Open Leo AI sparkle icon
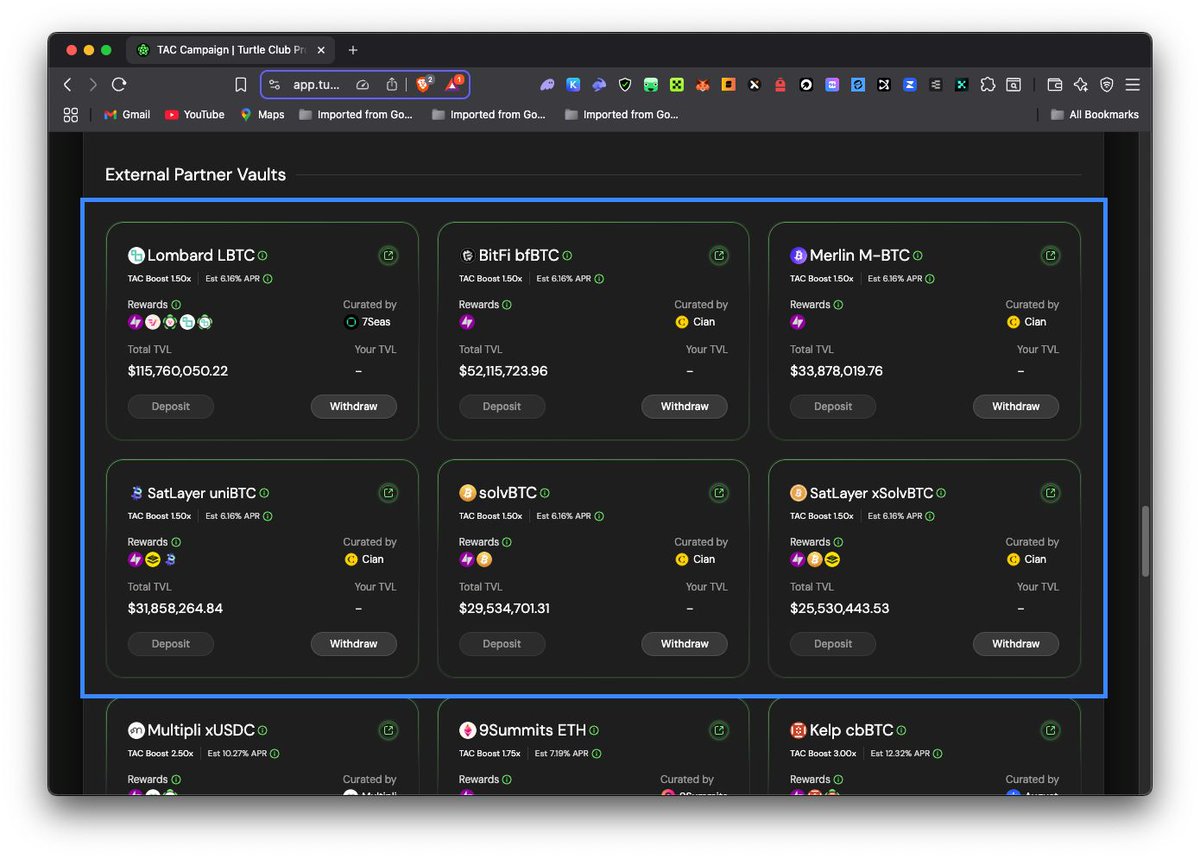Screen dimensions: 1200x859 (x=1081, y=85)
